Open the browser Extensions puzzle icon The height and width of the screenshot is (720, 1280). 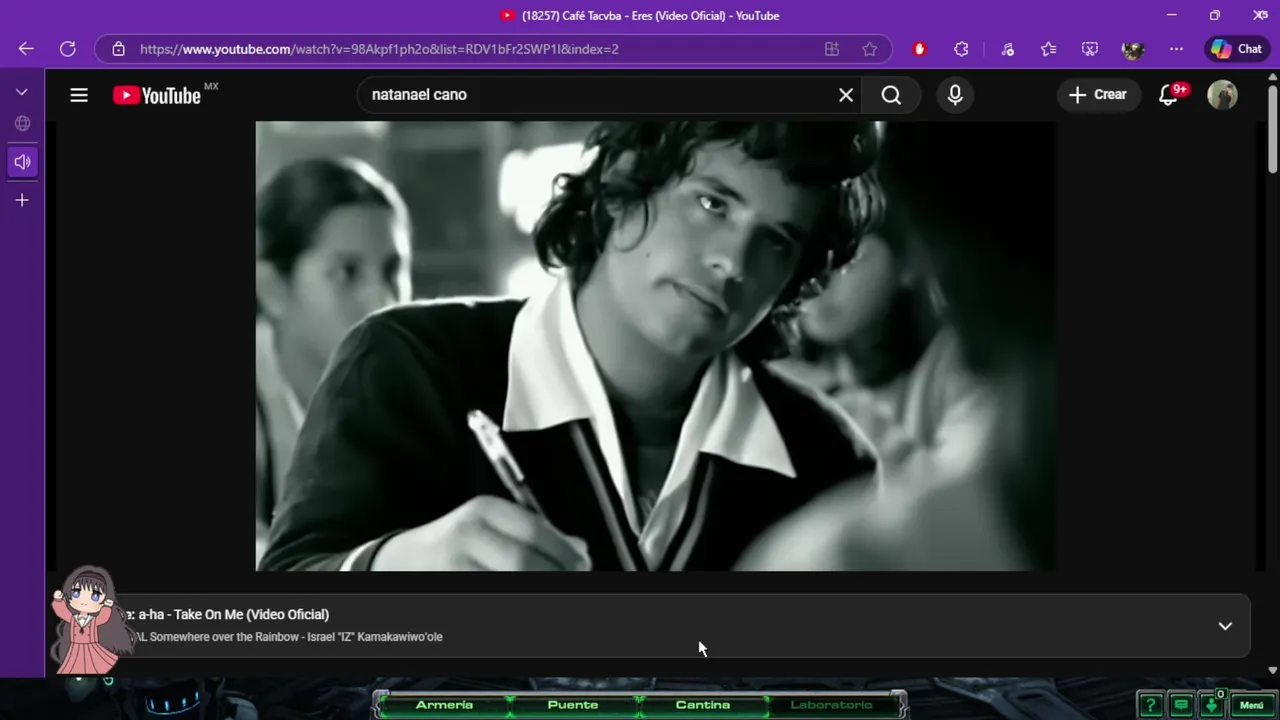[x=962, y=49]
